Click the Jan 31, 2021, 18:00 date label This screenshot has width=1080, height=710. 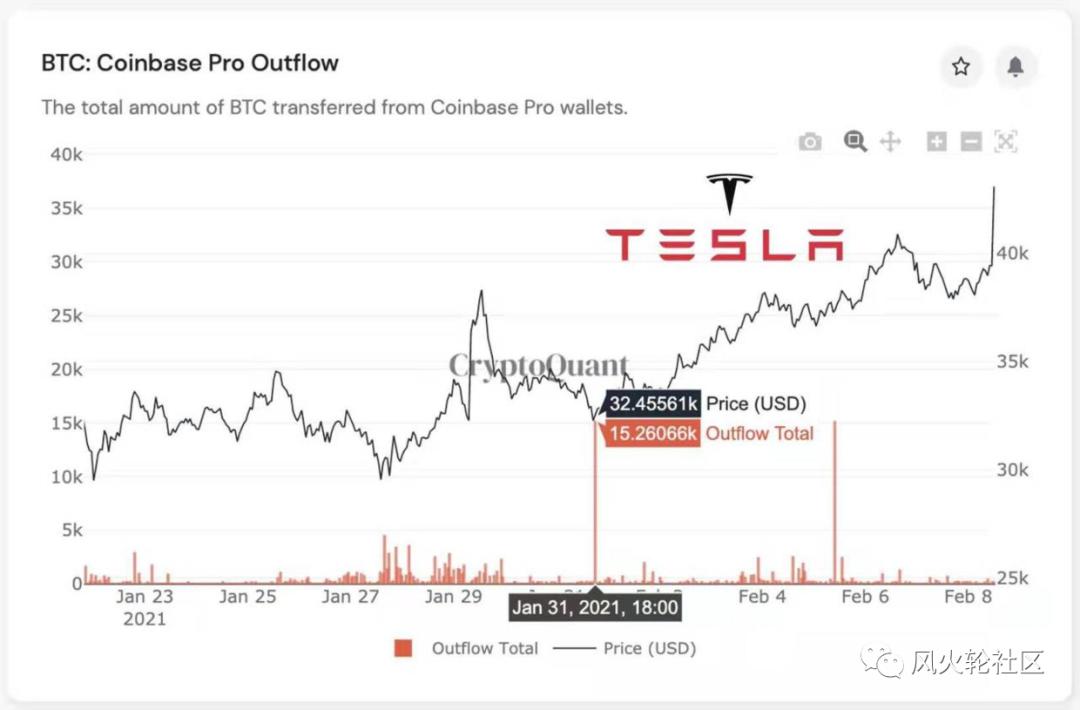pyautogui.click(x=595, y=607)
